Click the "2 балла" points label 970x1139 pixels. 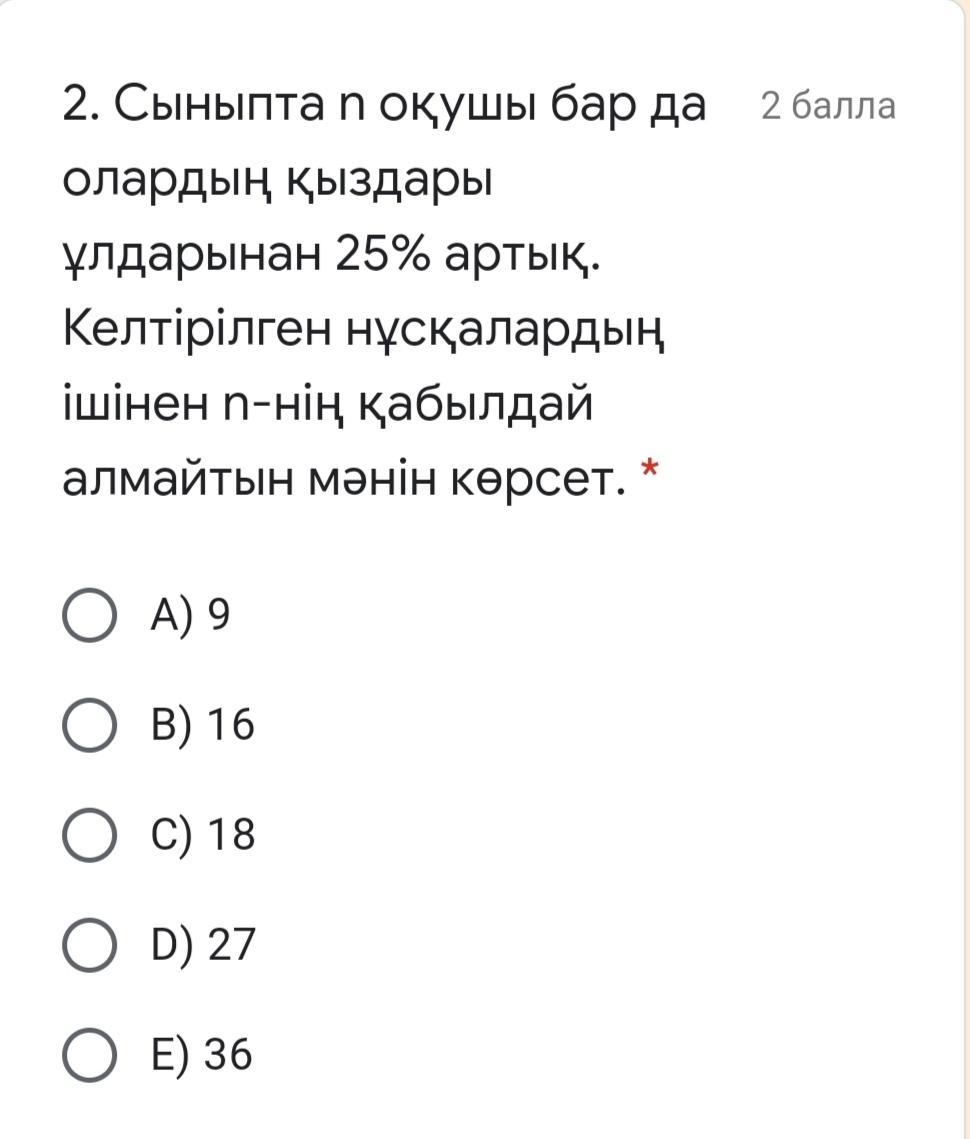828,106
